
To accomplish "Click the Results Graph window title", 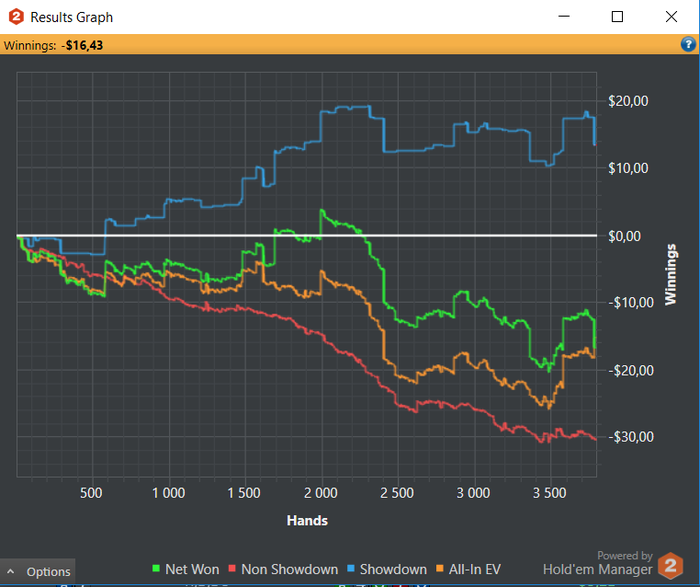I will click(x=71, y=17).
